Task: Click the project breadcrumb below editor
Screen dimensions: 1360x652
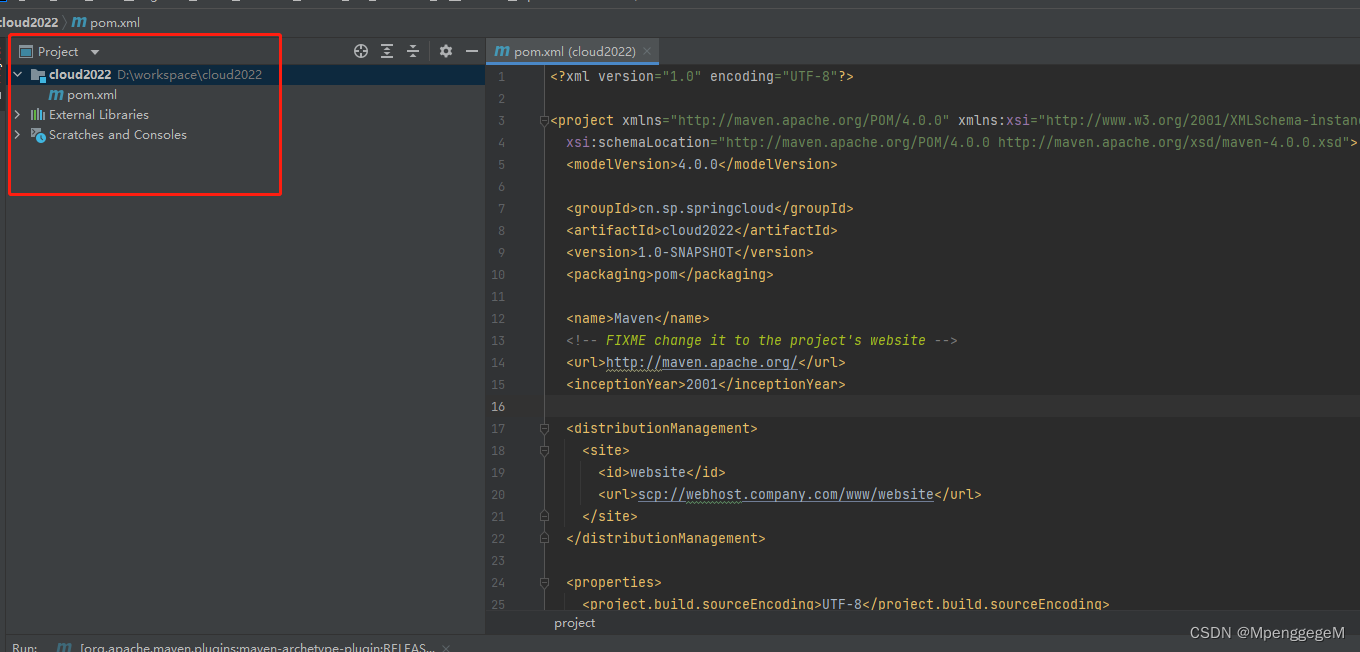Action: coord(575,622)
